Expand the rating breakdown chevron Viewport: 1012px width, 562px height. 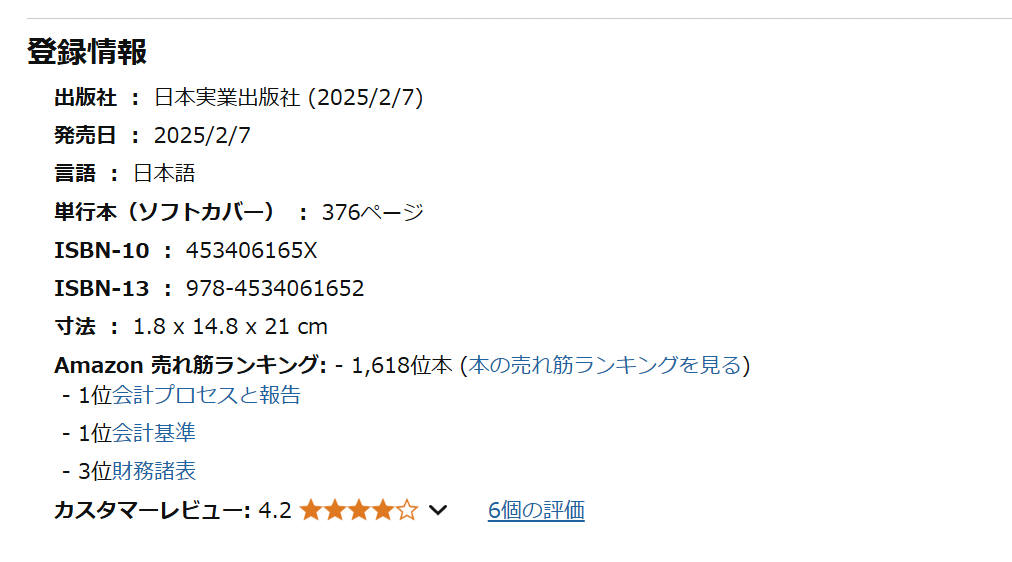click(x=437, y=511)
